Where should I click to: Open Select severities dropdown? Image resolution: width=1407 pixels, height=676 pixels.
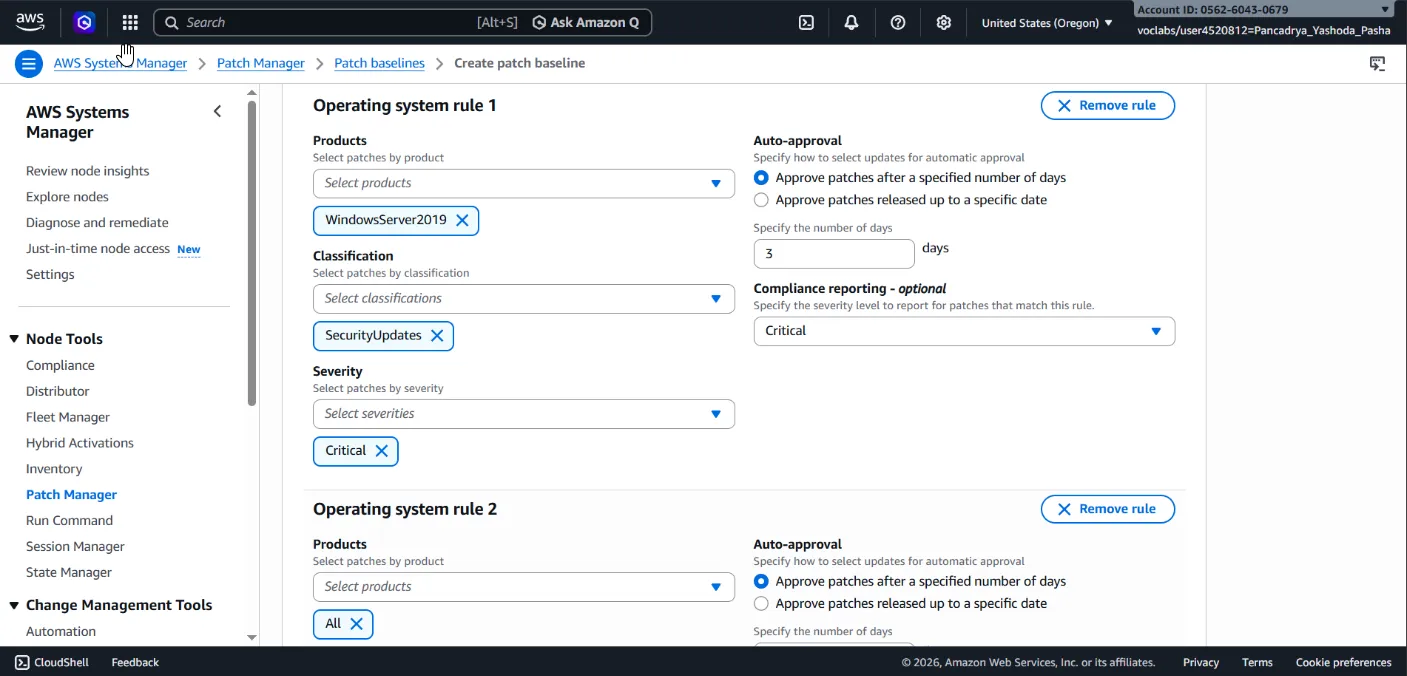point(524,414)
